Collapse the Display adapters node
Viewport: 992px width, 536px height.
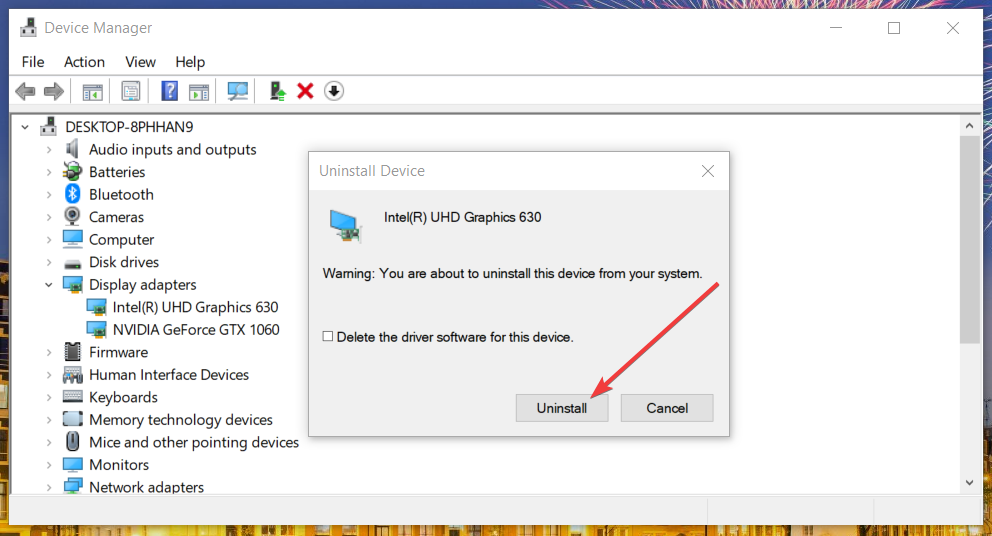click(49, 285)
